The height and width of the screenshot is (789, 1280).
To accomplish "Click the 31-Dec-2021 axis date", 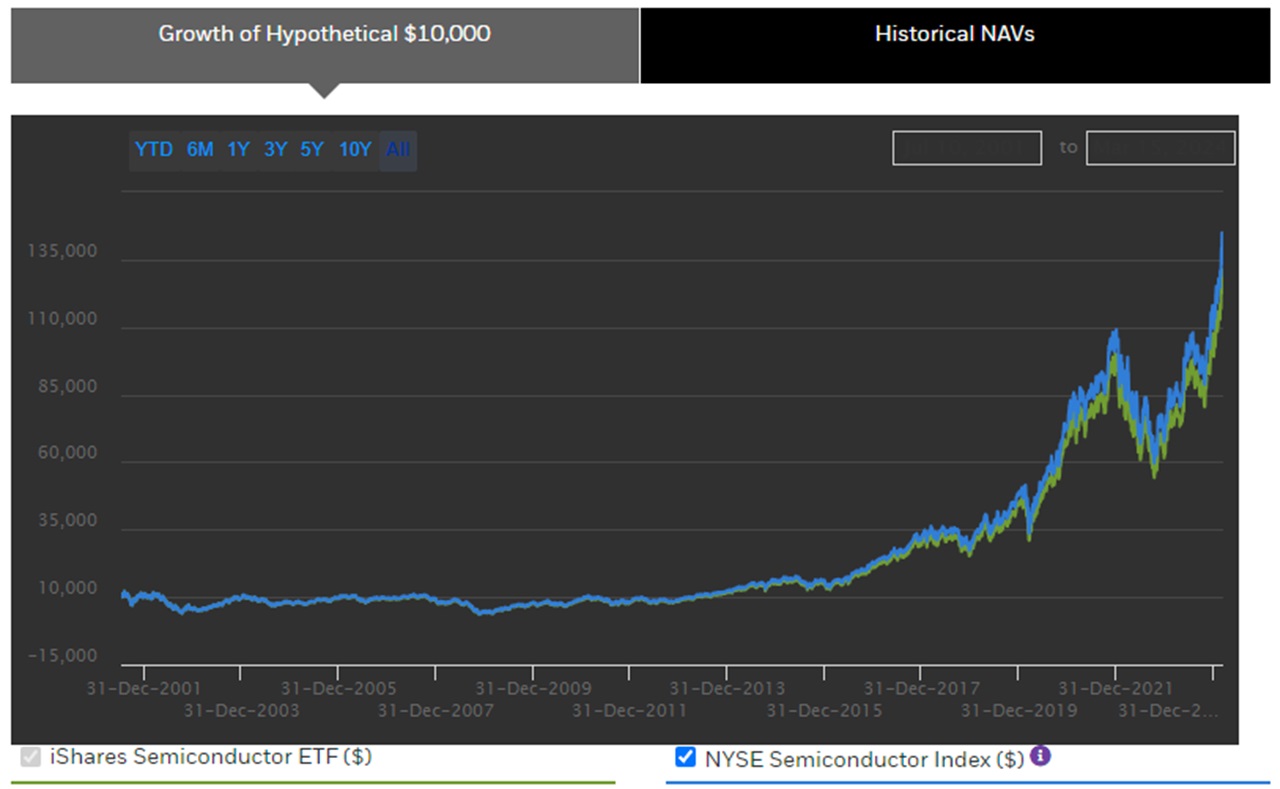I will click(x=1116, y=688).
